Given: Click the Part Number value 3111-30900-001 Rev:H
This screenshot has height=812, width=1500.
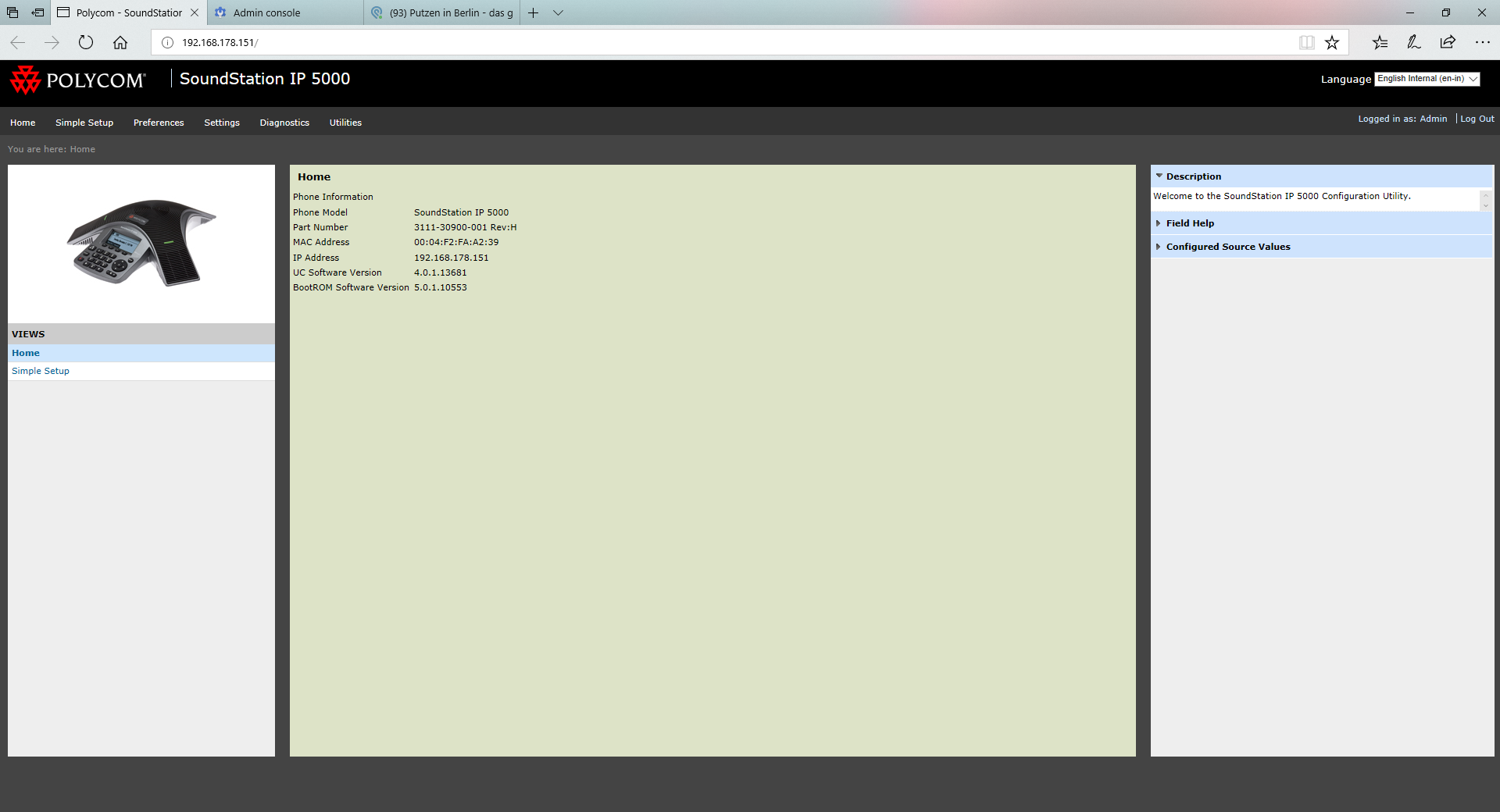Looking at the screenshot, I should pos(466,227).
